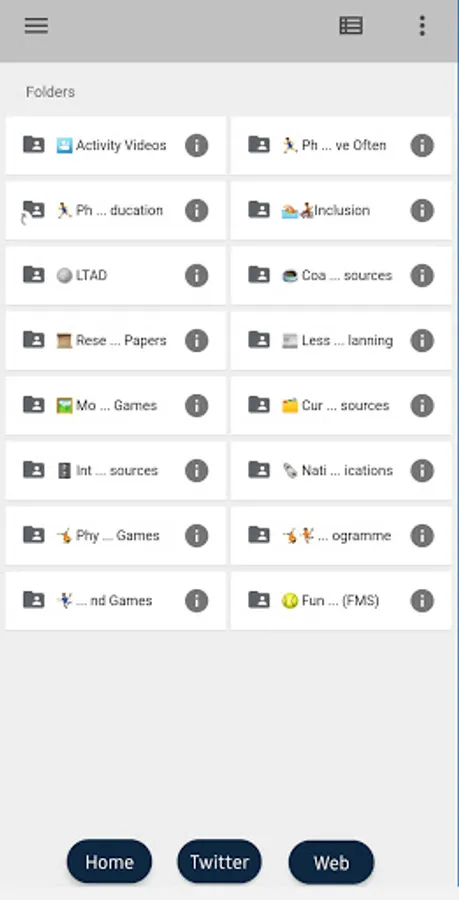Show info for Activity Videos folder
This screenshot has width=459, height=900.
click(196, 145)
